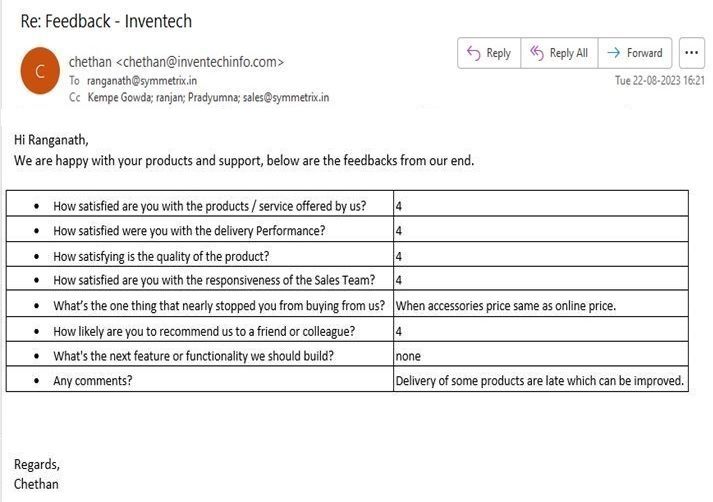Click the greeting line "Hi Ranganath,"
This screenshot has height=502, width=713.
[x=51, y=139]
